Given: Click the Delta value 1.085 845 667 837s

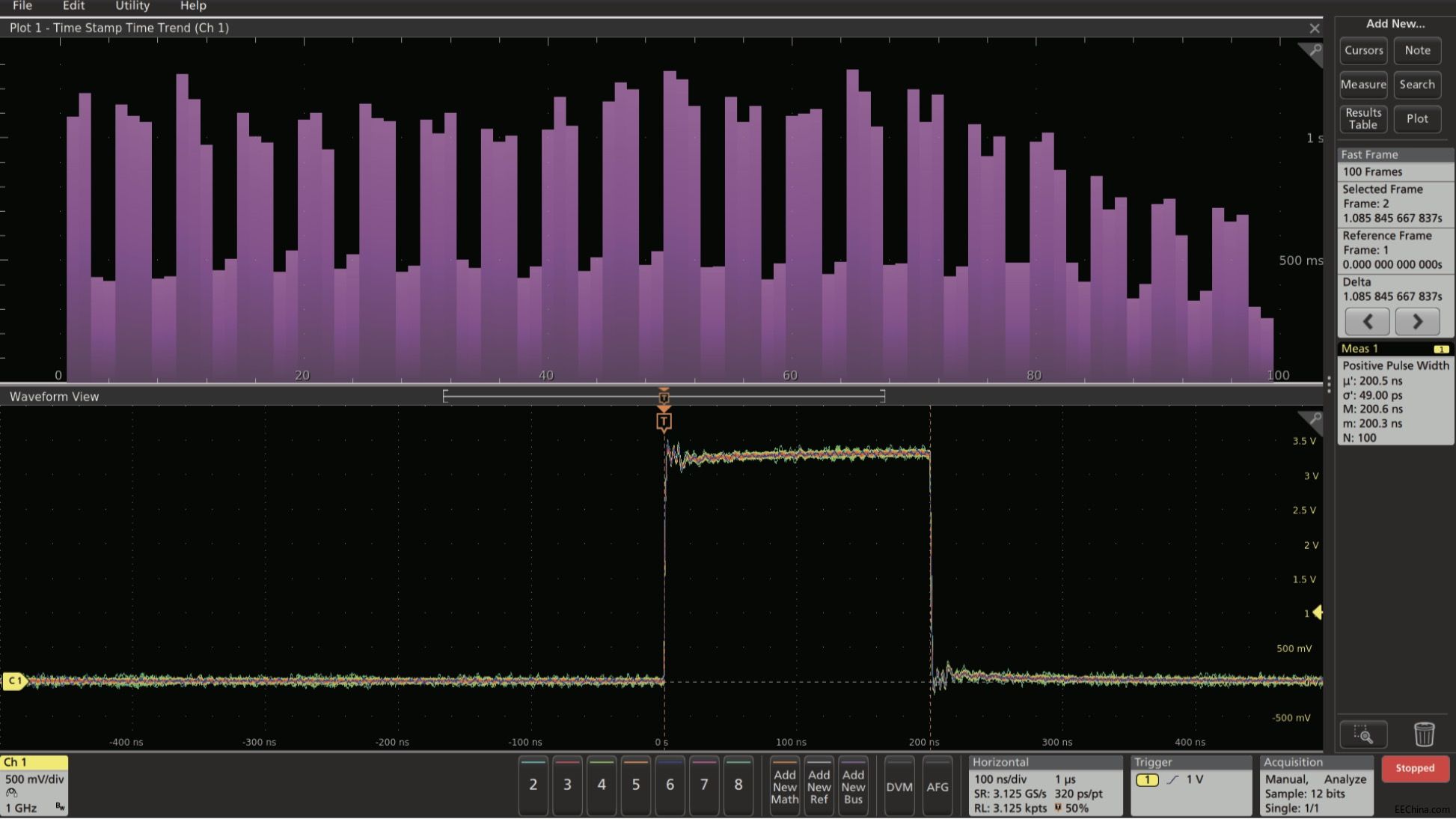Looking at the screenshot, I should (1392, 296).
